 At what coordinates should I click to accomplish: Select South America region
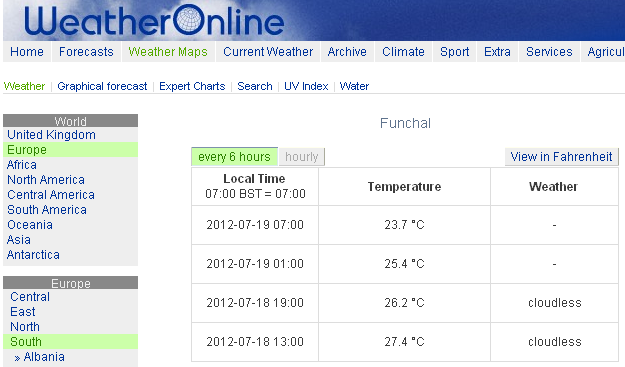pos(47,210)
